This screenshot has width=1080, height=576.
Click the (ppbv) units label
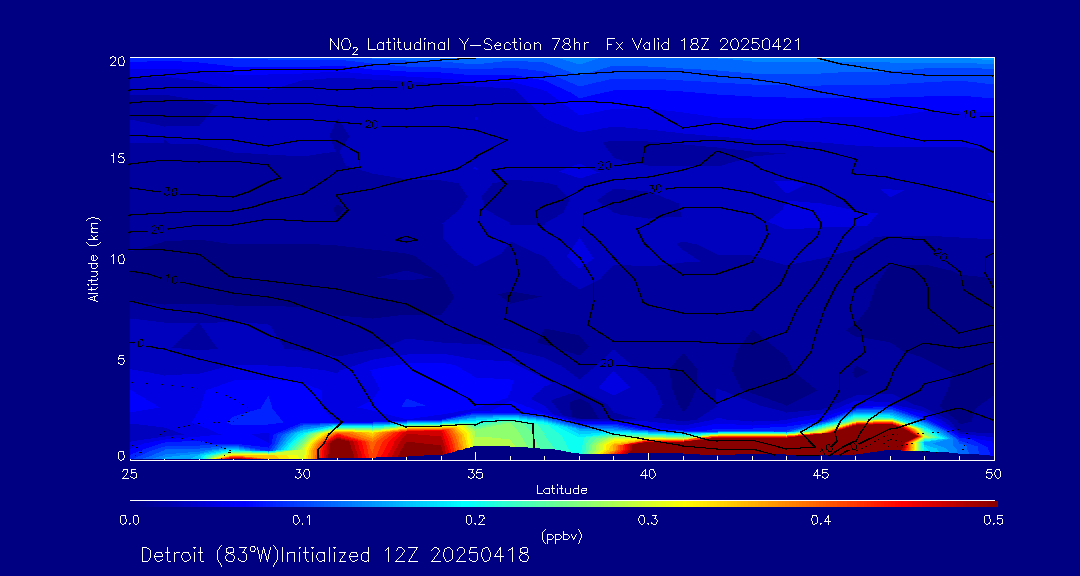tap(561, 536)
